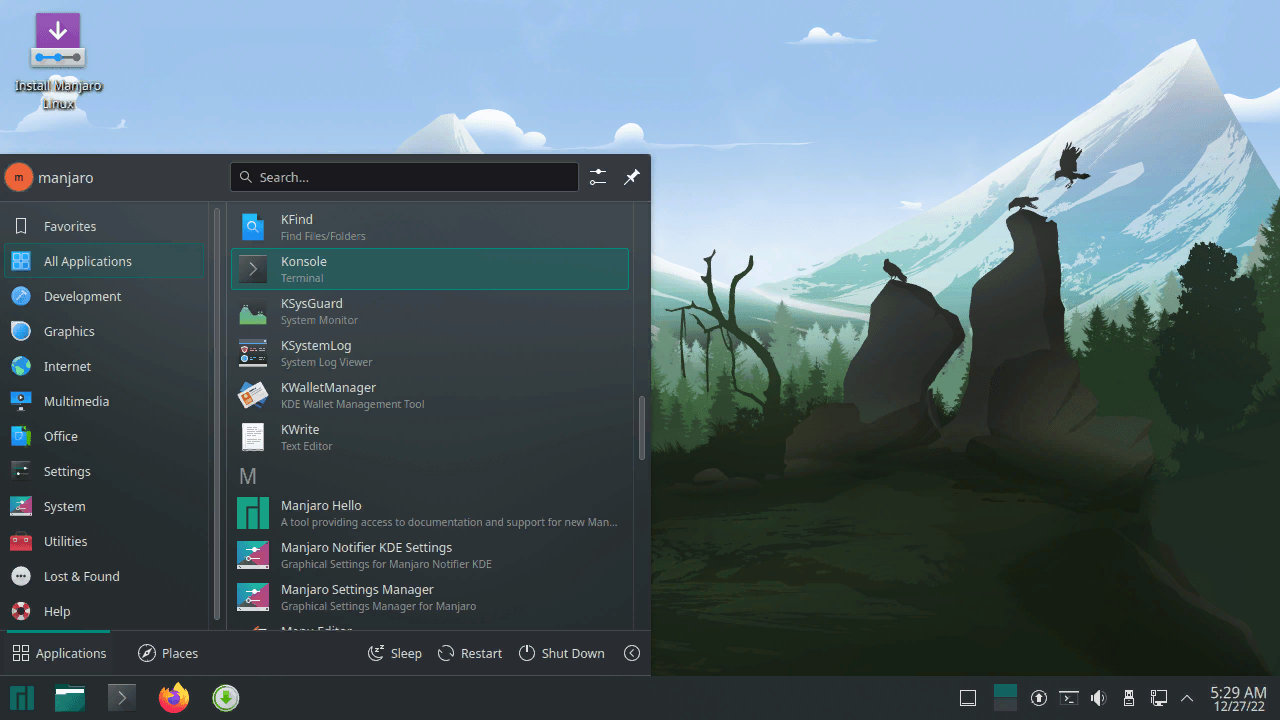Open Graphics category
1280x720 pixels.
104,331
